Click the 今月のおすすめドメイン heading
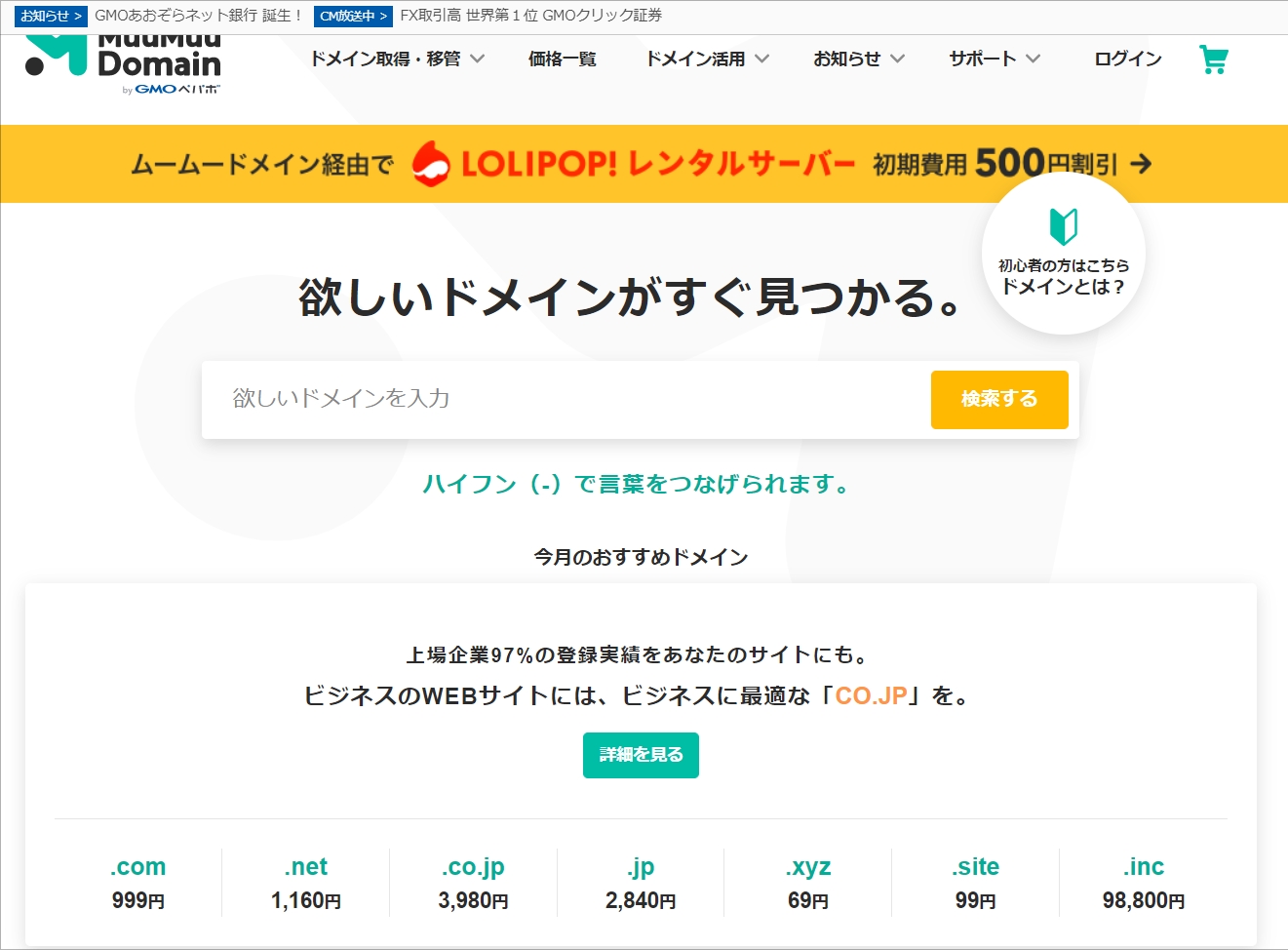The width and height of the screenshot is (1288, 950). tap(641, 557)
